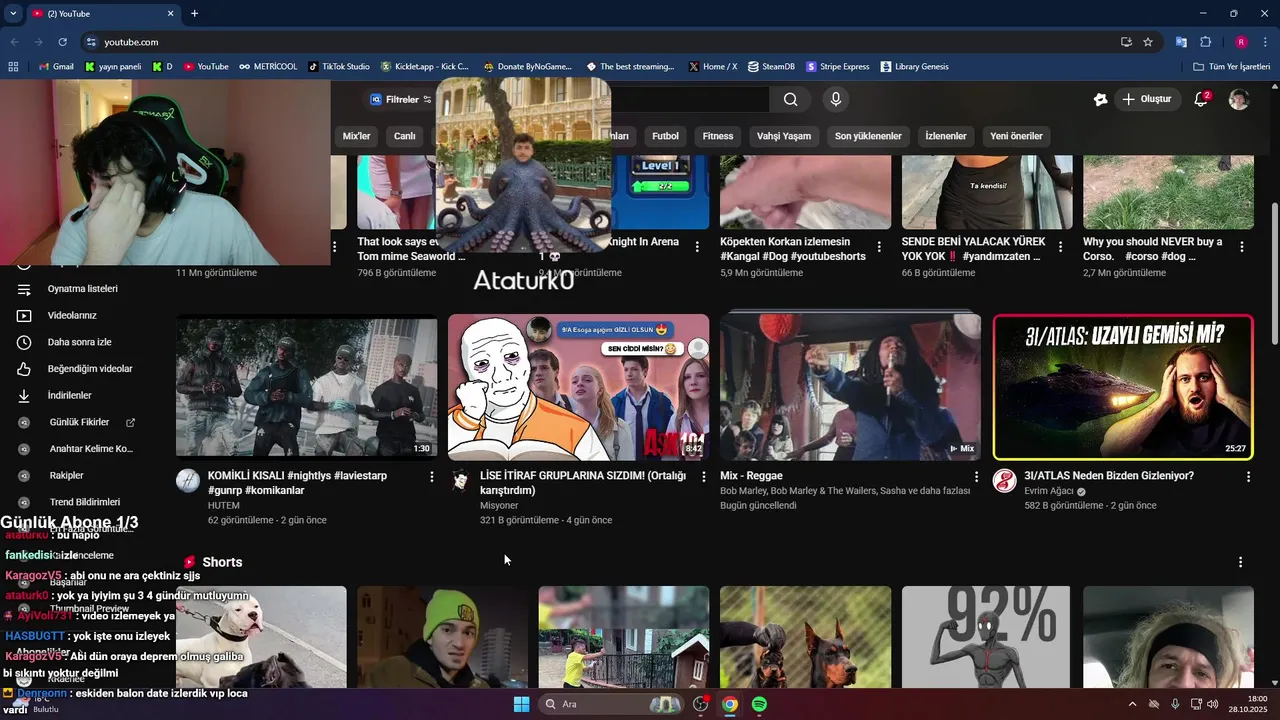This screenshot has height=720, width=1280.
Task: Start voice search with the microphone icon
Action: point(836,99)
